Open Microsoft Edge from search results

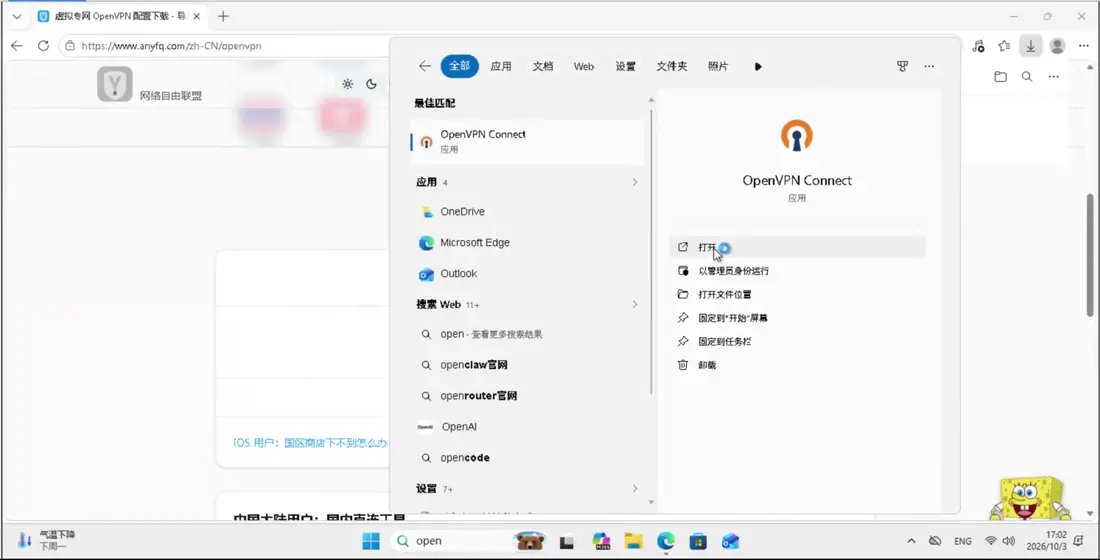click(526, 243)
